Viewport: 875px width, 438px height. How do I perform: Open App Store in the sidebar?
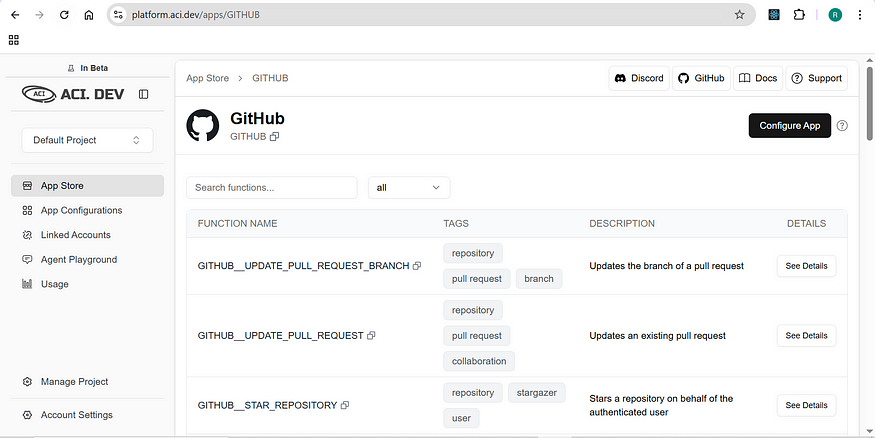coord(88,186)
